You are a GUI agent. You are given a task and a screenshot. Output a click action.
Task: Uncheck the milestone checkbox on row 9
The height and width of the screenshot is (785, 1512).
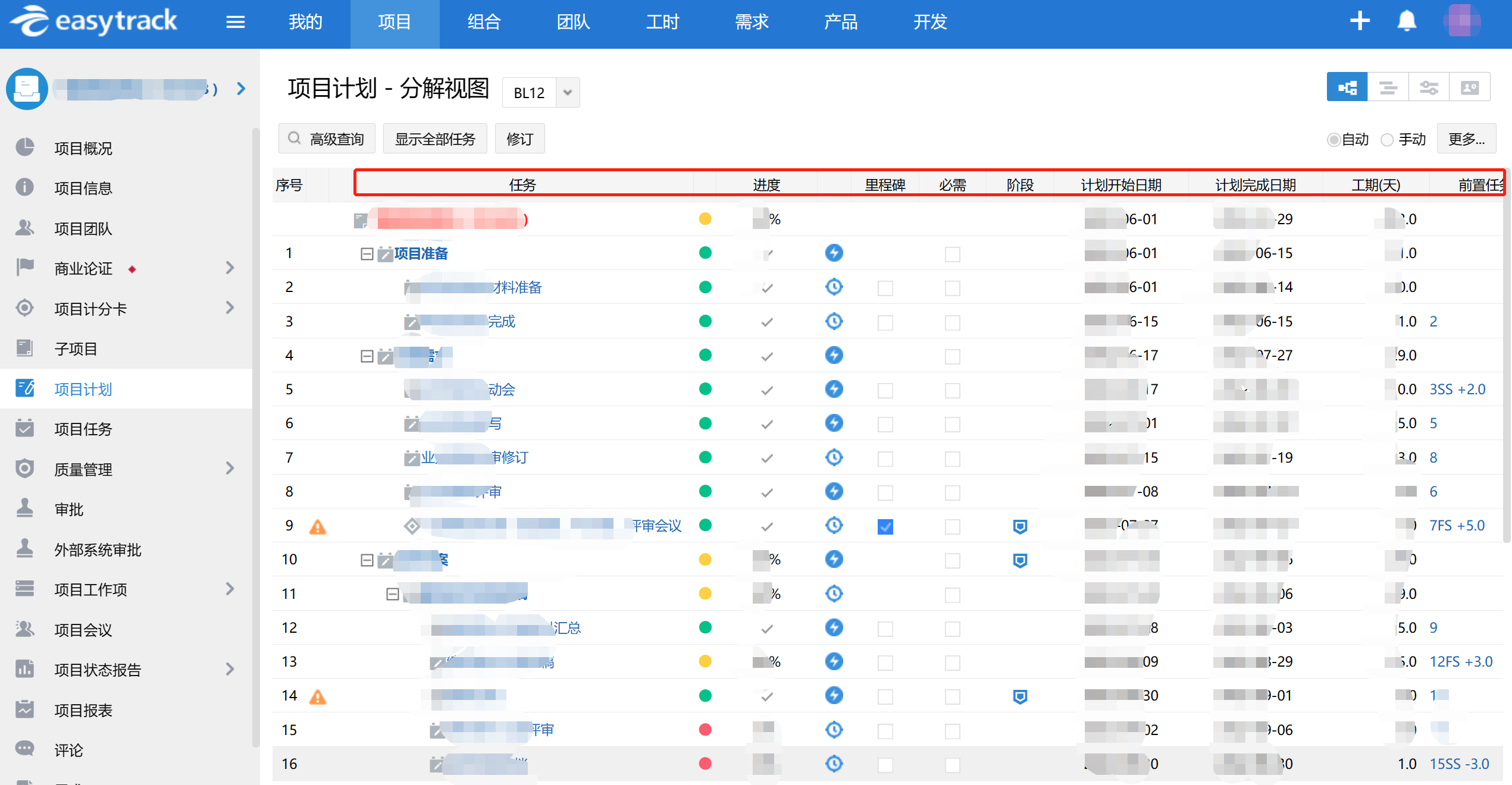885,526
